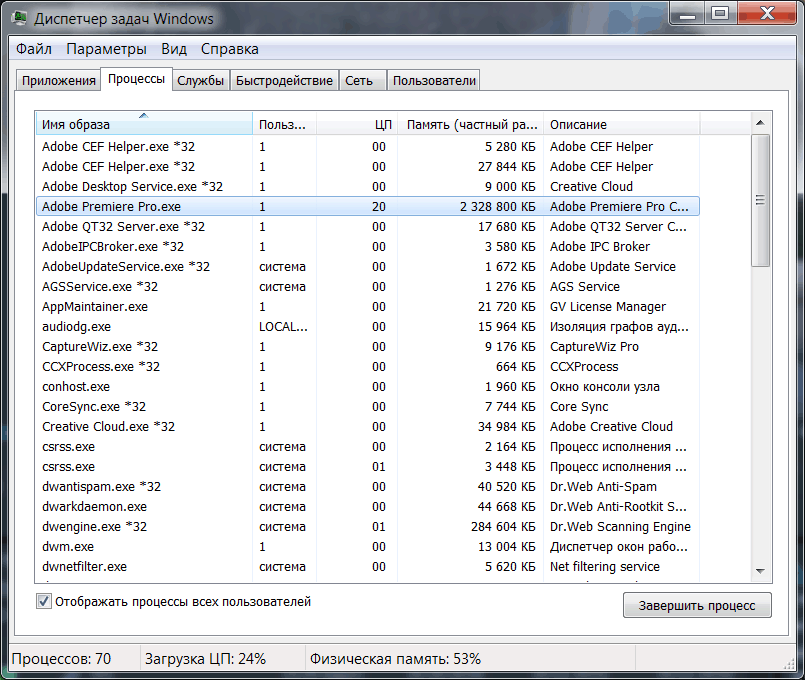The height and width of the screenshot is (680, 805).
Task: Sort by Описание column header
Action: 622,124
